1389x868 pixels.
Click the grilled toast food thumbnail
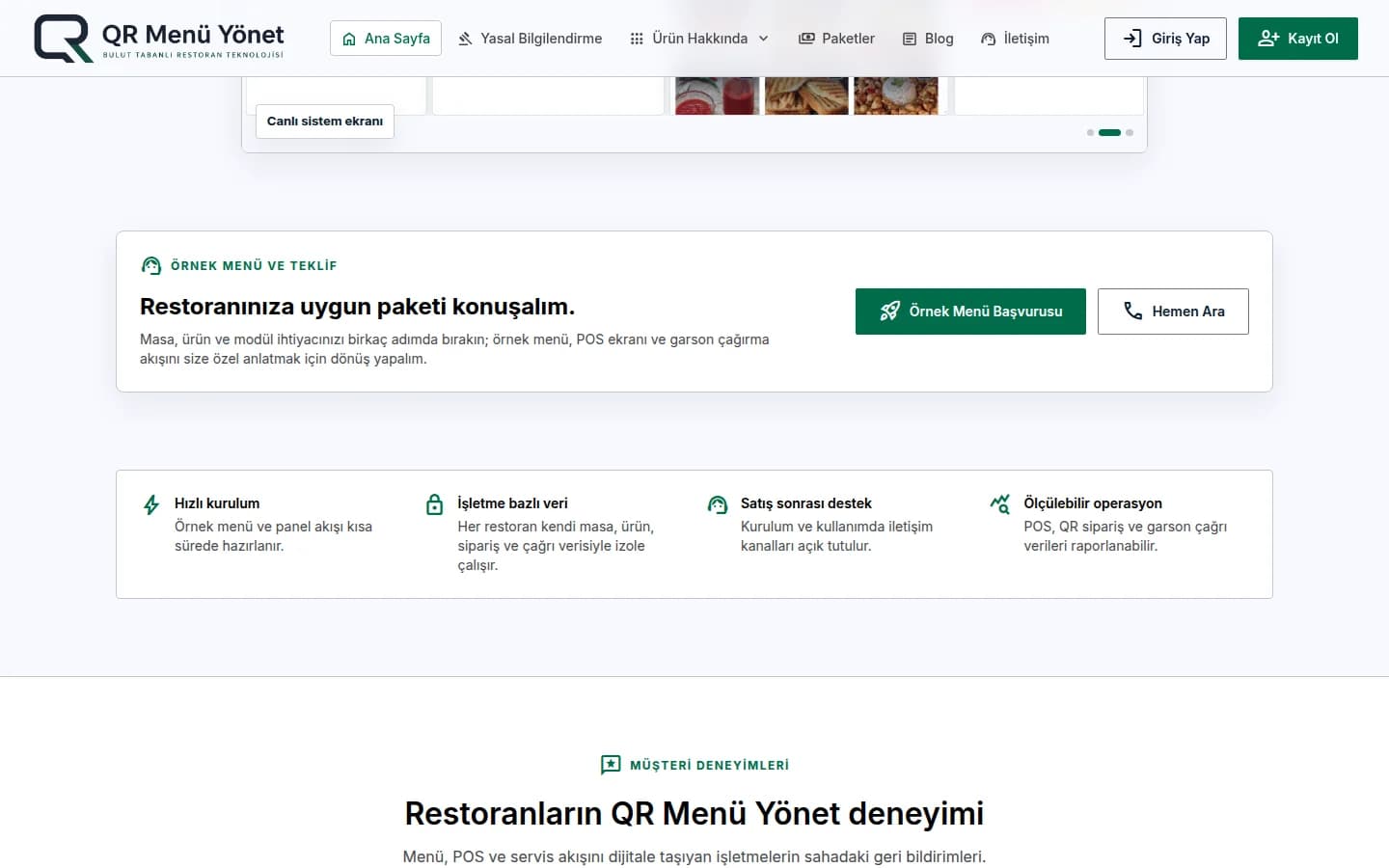click(x=806, y=95)
